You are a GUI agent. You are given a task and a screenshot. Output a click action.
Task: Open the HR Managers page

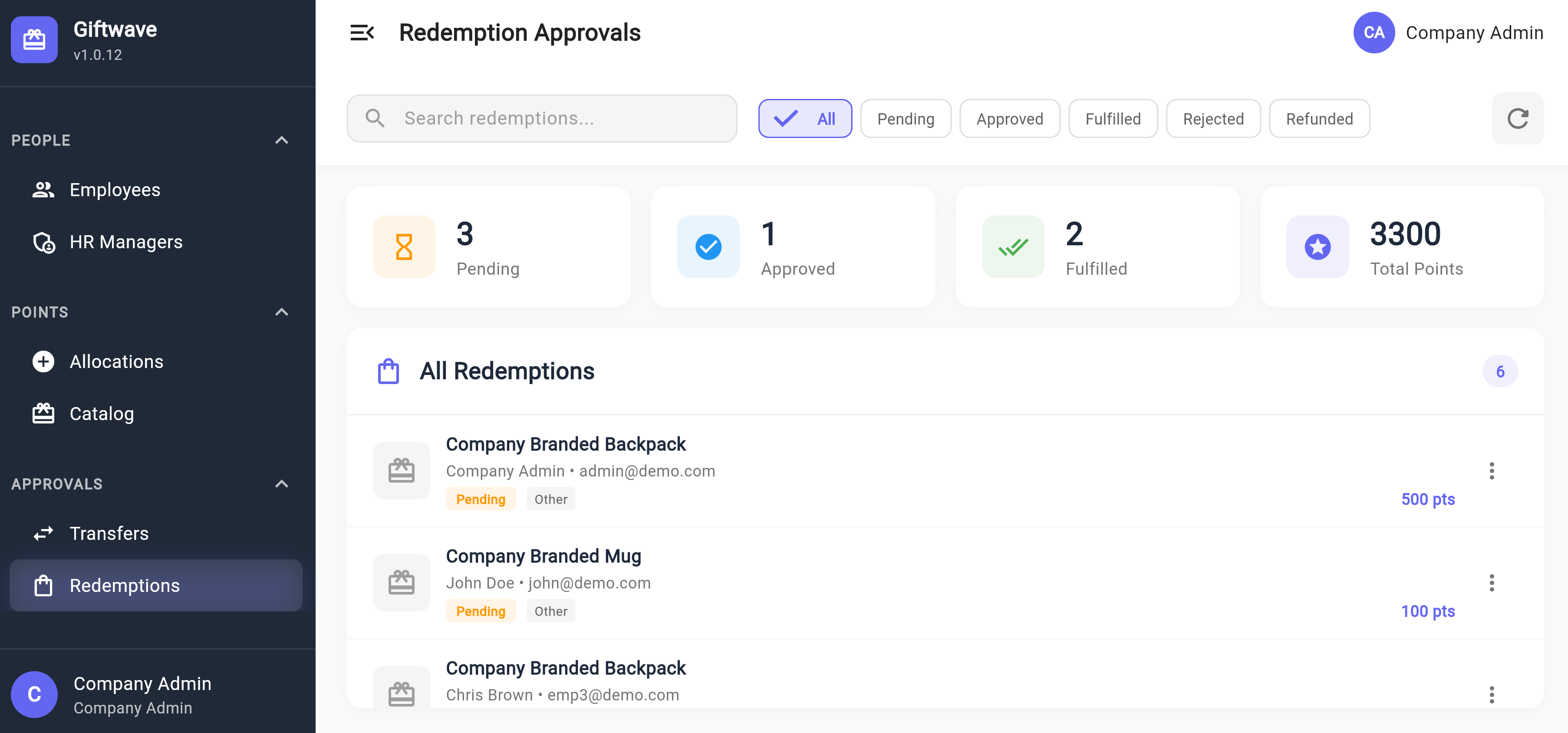tap(156, 242)
